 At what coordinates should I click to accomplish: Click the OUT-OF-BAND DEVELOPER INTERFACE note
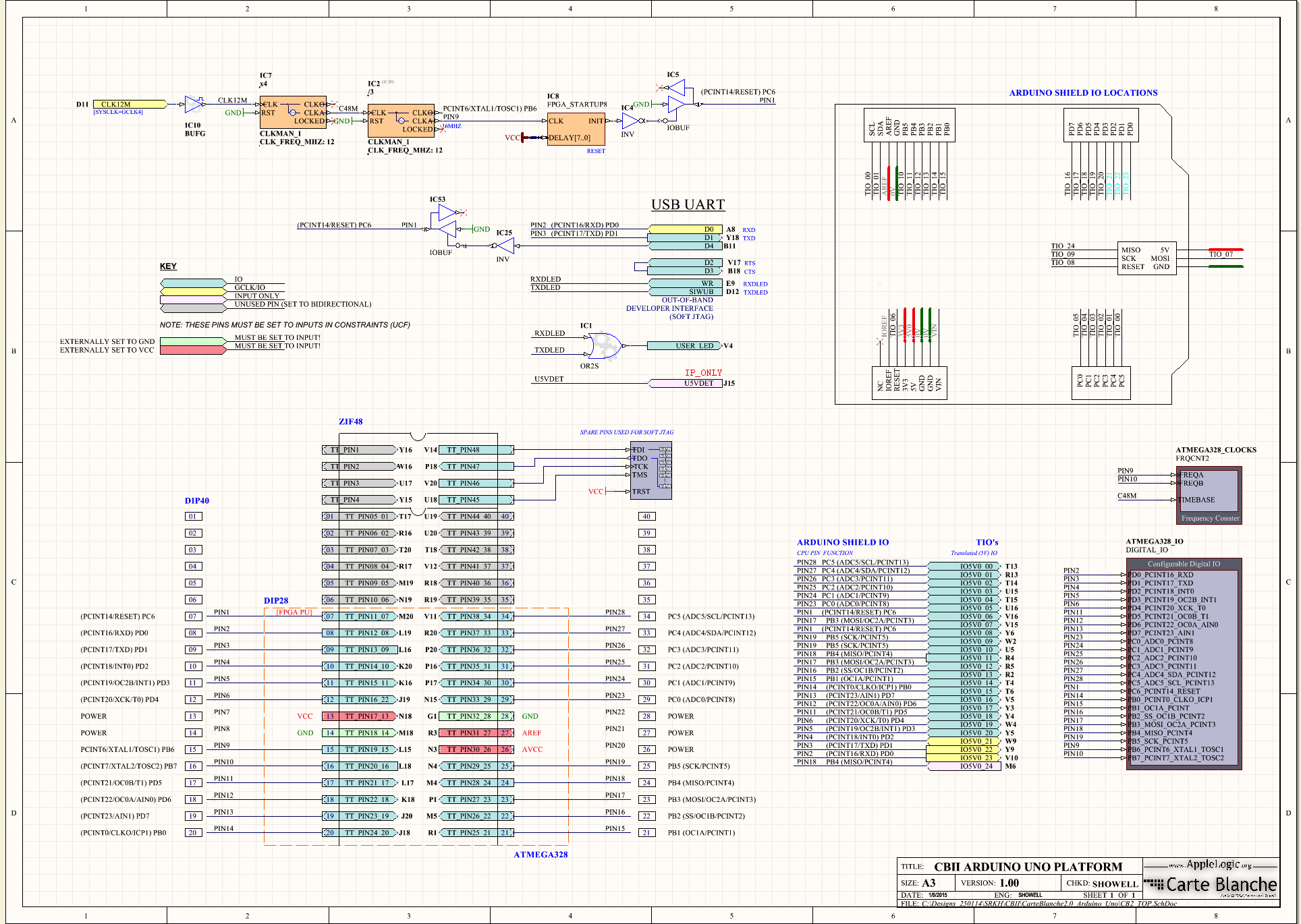point(669,308)
